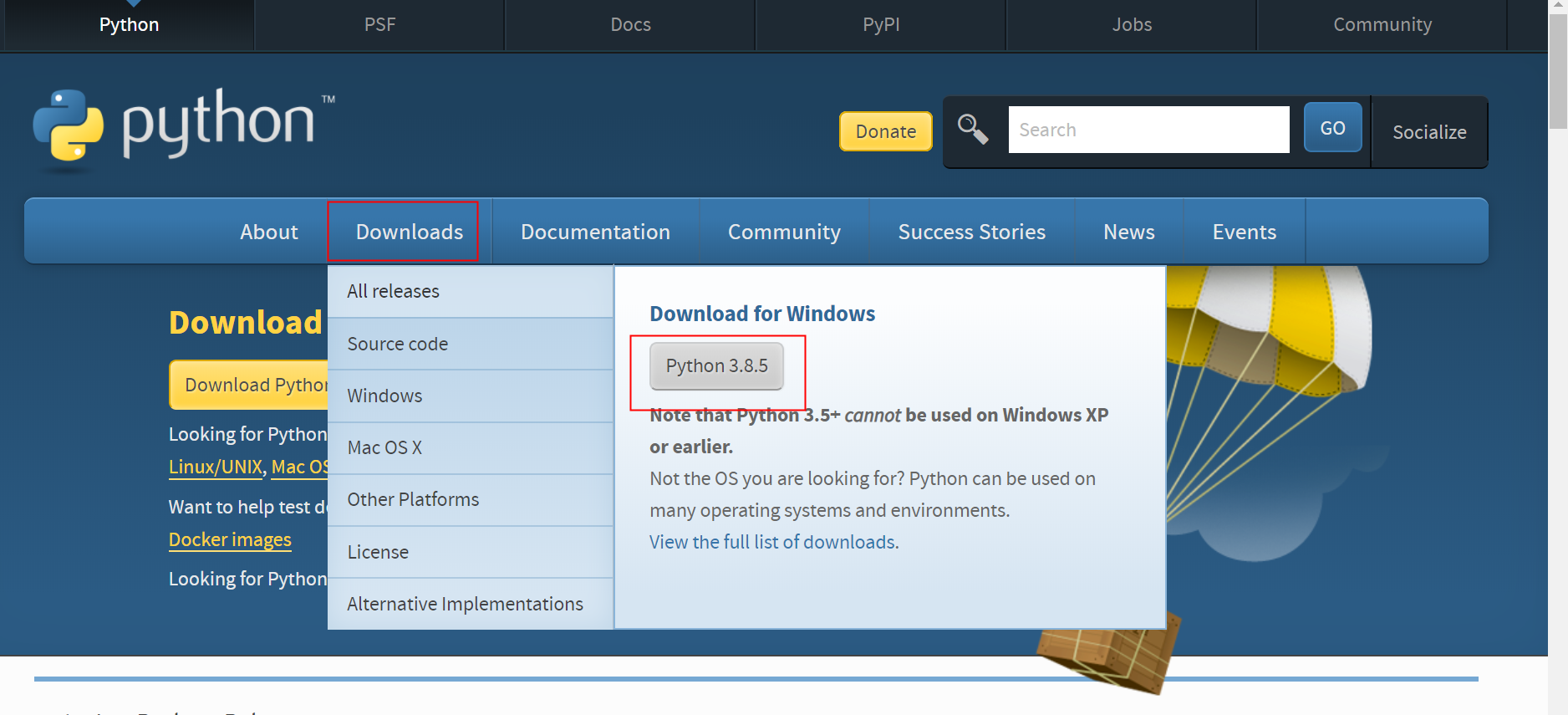Select Source code in Downloads menu
Screen dimensions: 1568x715
tap(471, 344)
